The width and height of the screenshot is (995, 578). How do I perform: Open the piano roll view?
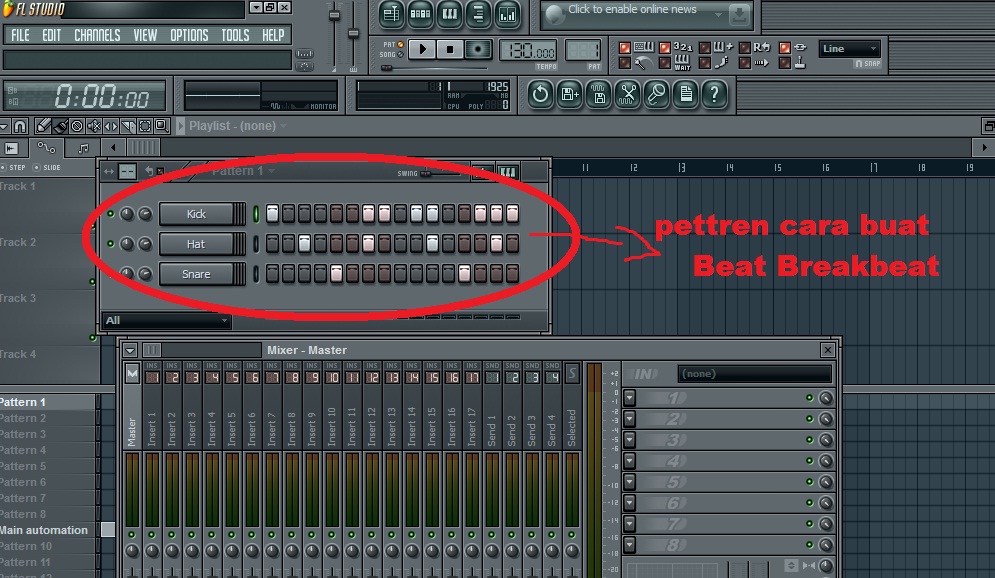click(x=449, y=14)
